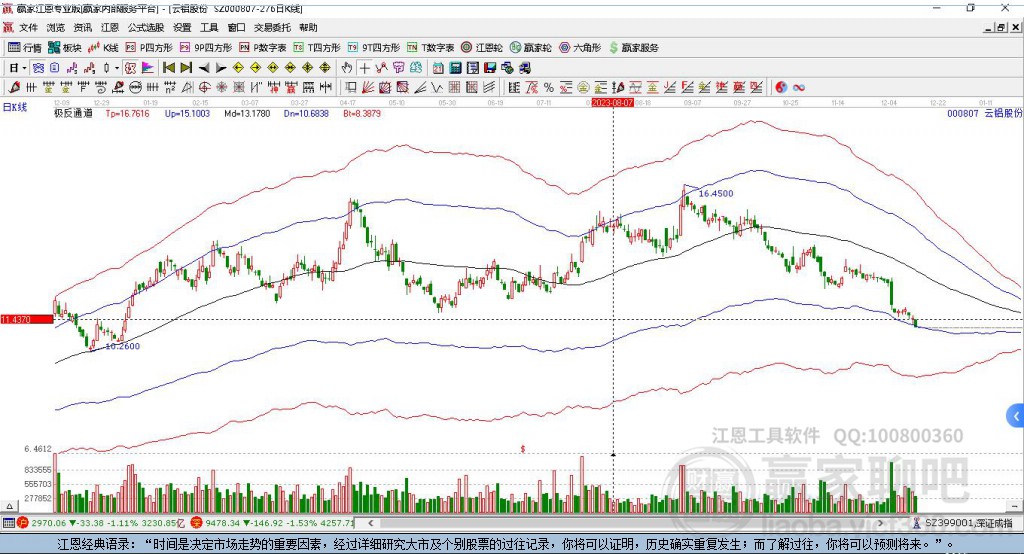Click the status bar grid icon
Image resolution: width=1024 pixels, height=554 pixels.
pos(8,523)
